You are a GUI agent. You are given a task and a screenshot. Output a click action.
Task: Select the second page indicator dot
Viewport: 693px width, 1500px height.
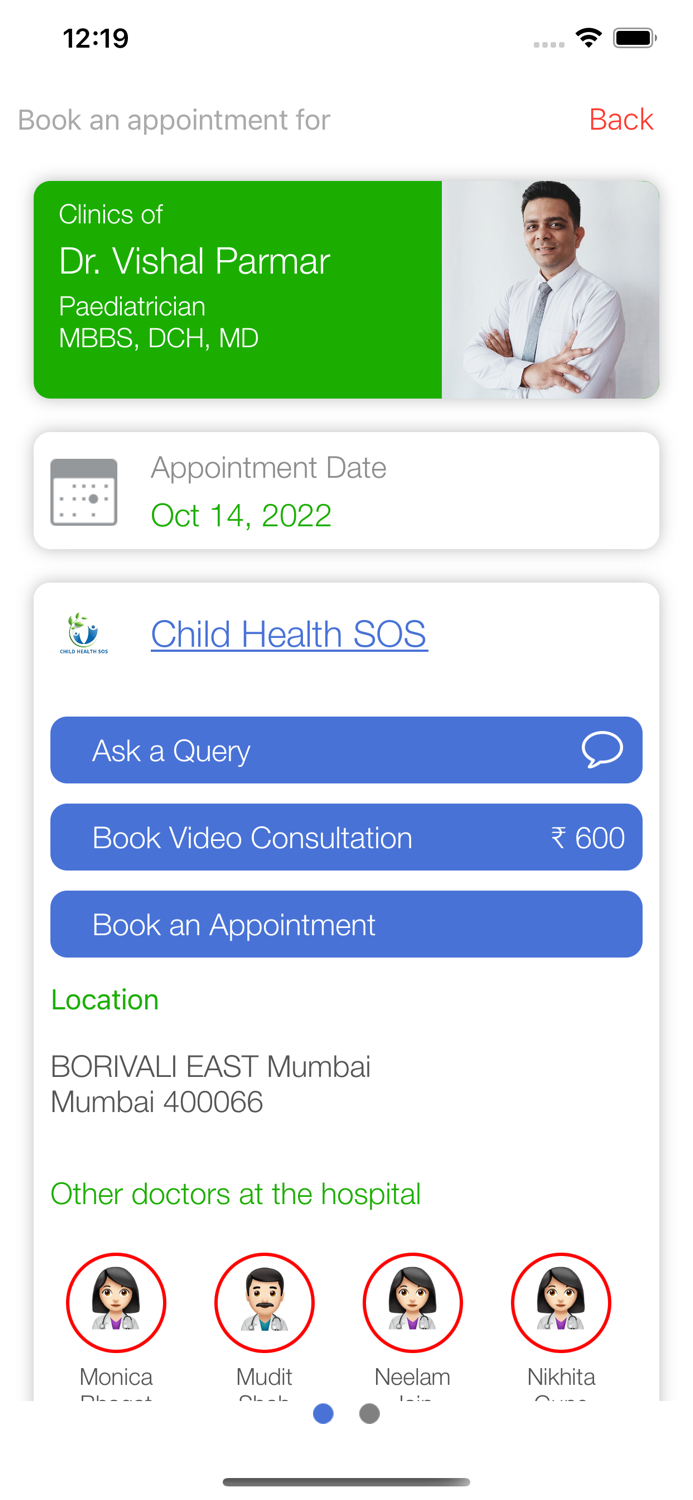pyautogui.click(x=369, y=1413)
